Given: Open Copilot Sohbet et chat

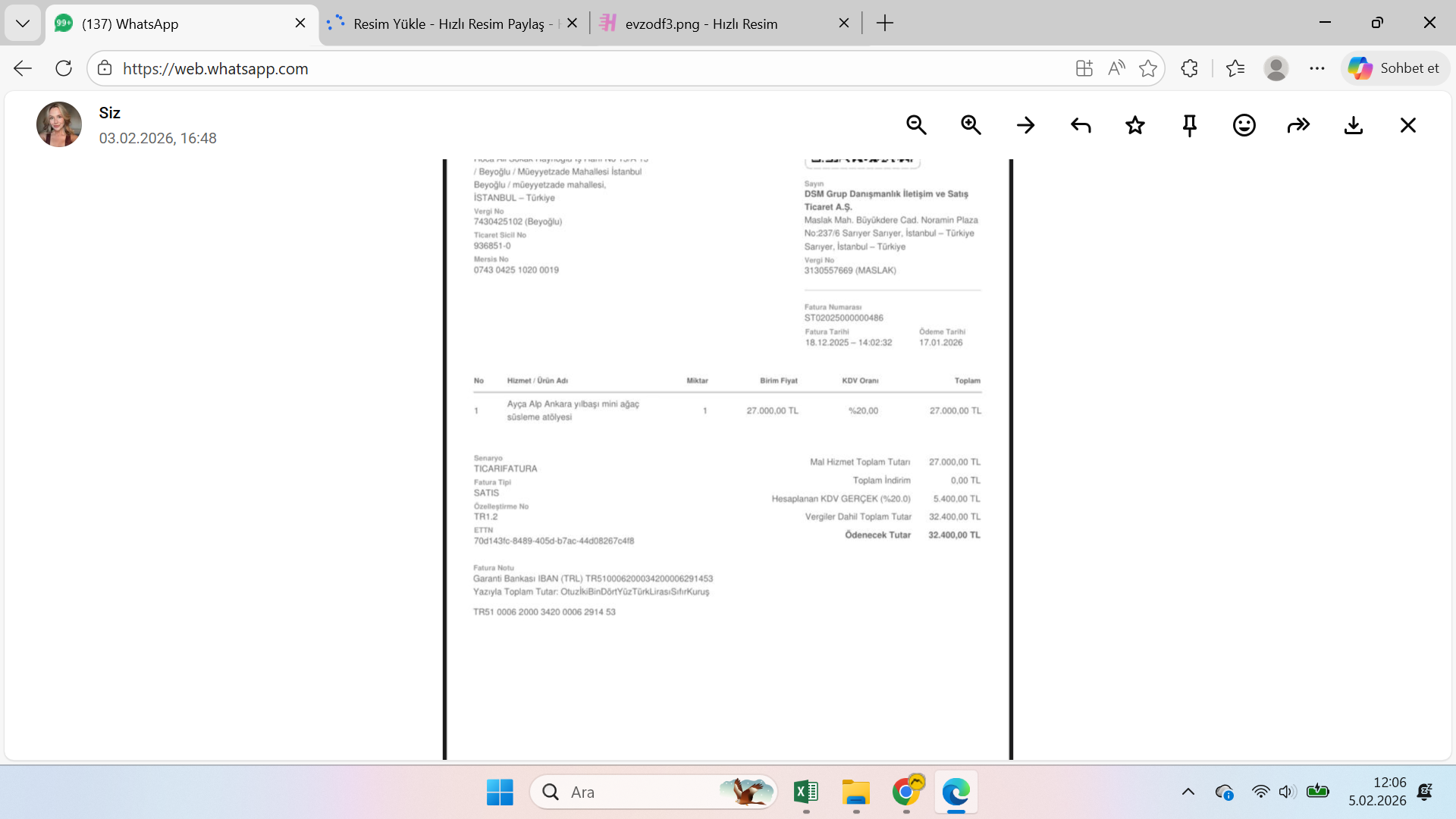Looking at the screenshot, I should click(1395, 68).
